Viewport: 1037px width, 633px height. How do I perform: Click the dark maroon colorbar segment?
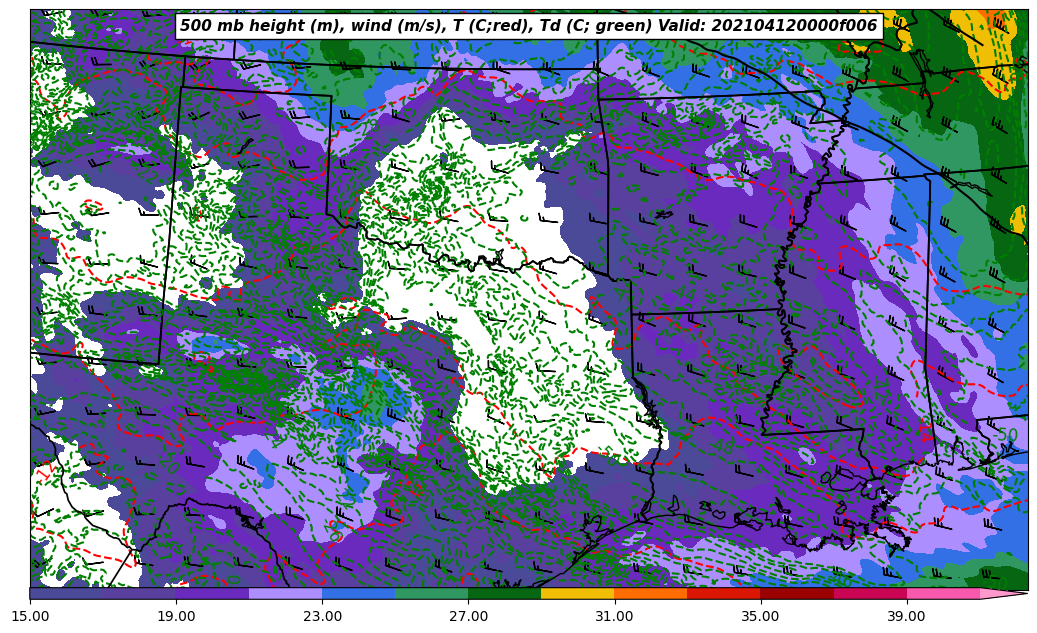pyautogui.click(x=796, y=593)
